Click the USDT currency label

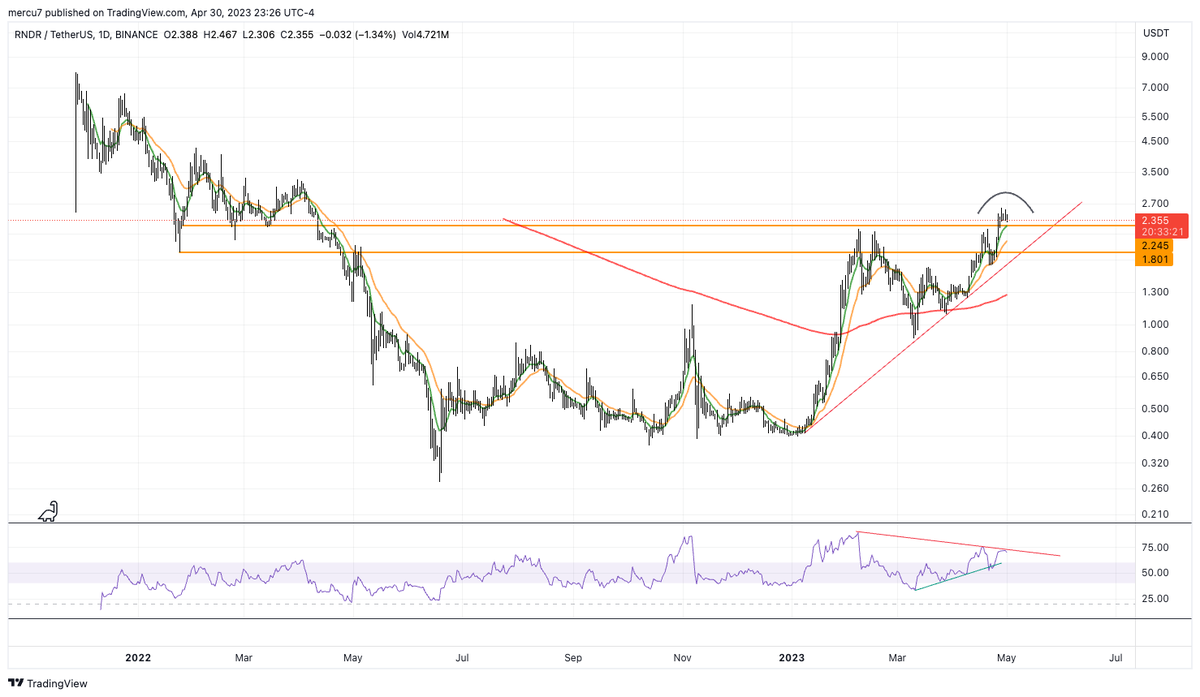point(1155,34)
